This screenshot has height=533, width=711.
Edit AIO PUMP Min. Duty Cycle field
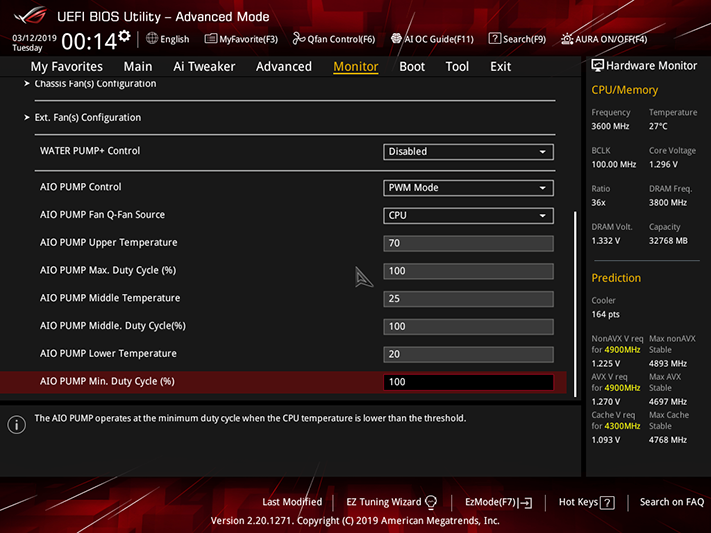[468, 382]
